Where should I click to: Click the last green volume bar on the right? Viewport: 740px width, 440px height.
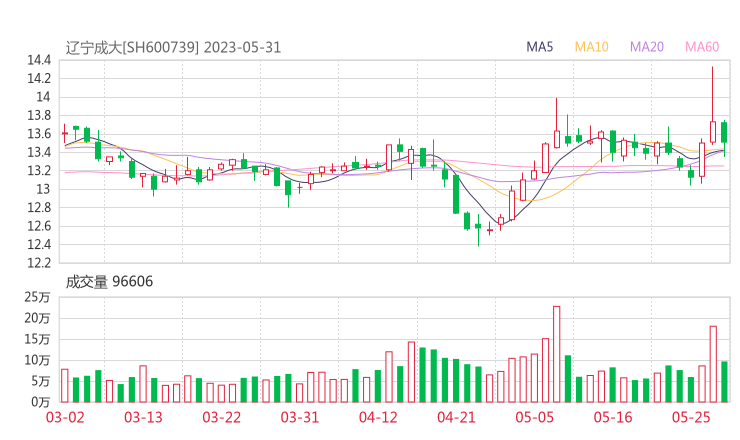pyautogui.click(x=724, y=382)
